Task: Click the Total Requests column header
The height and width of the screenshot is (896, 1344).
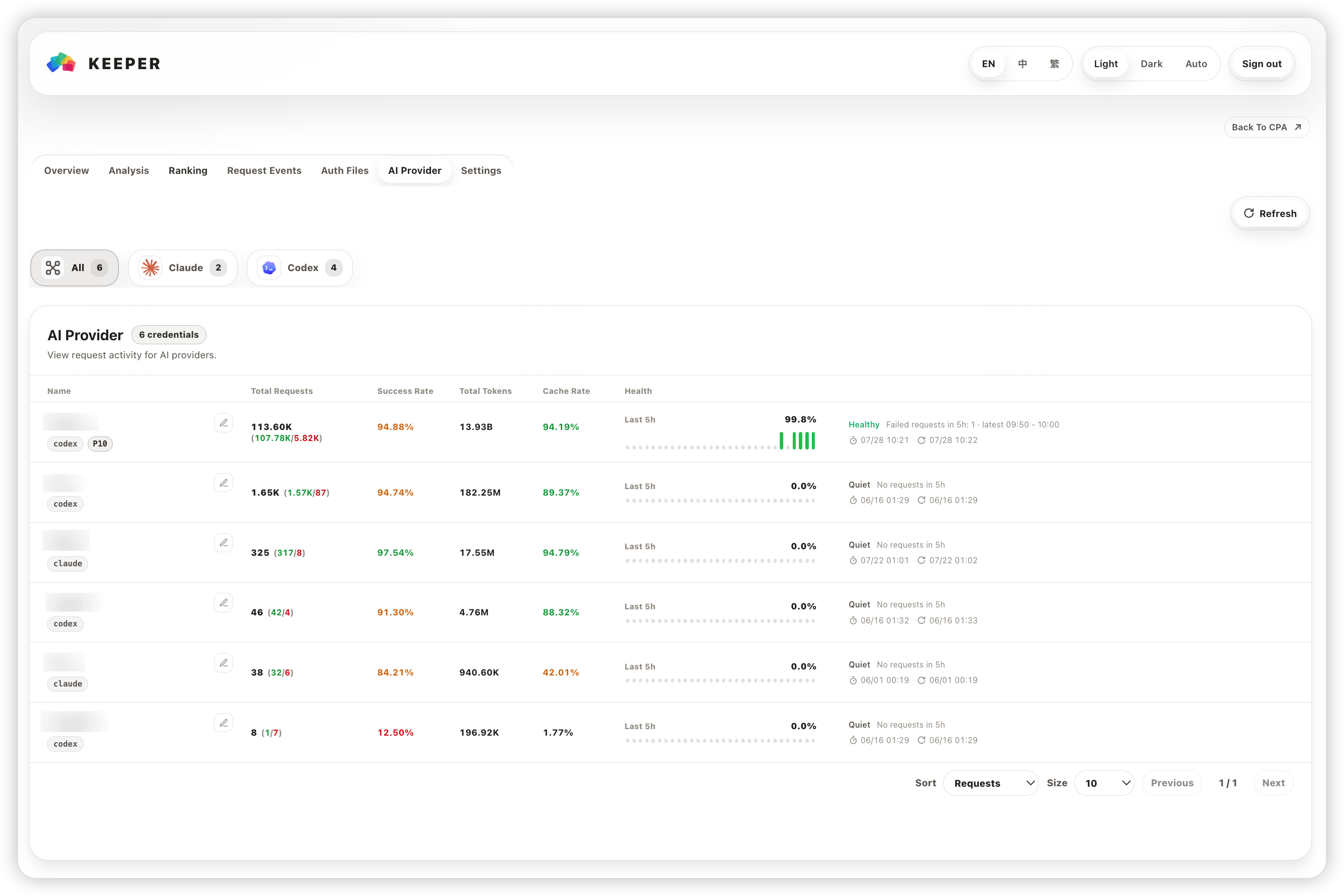Action: [x=282, y=391]
